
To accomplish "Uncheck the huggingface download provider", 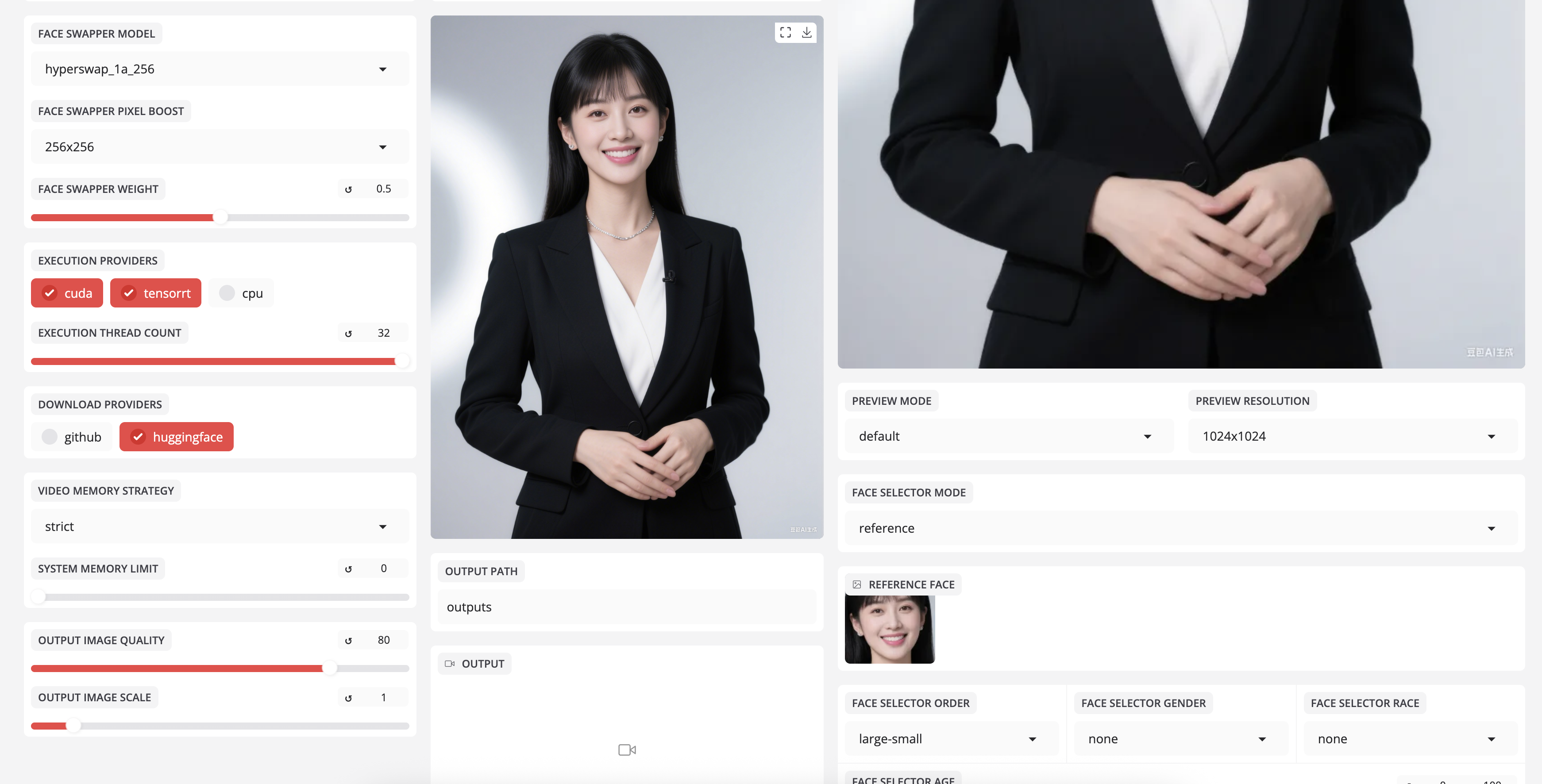I will 176,437.
